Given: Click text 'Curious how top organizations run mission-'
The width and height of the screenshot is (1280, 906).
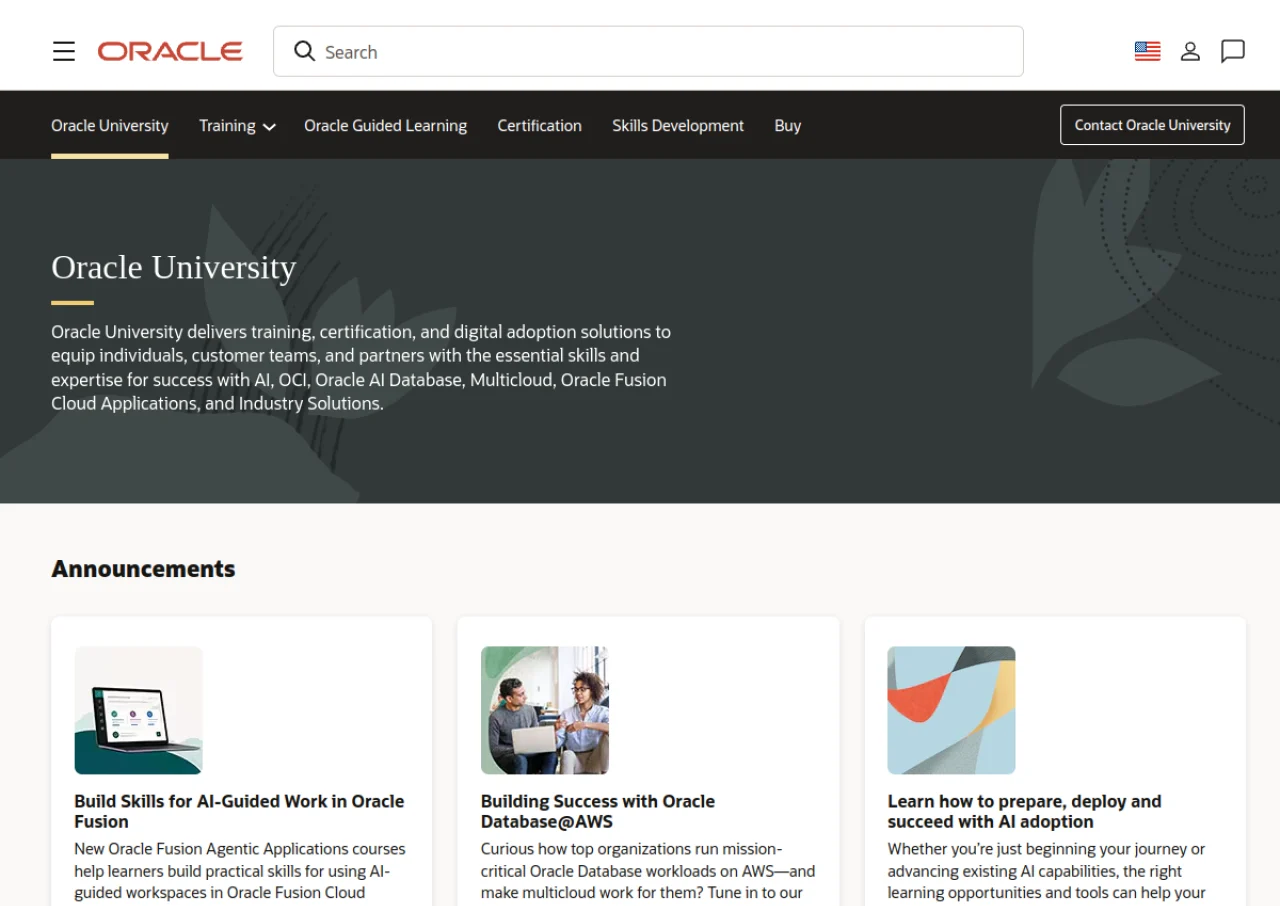Looking at the screenshot, I should pyautogui.click(x=632, y=849).
